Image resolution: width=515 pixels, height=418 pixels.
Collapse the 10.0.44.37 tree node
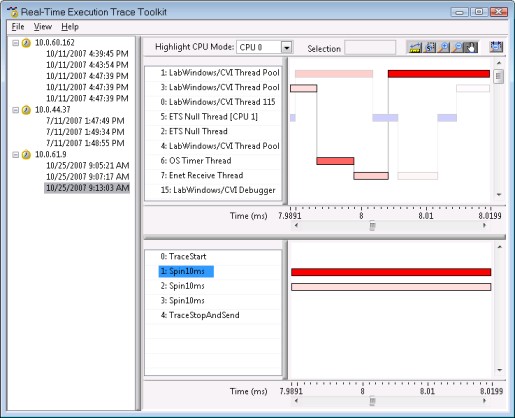point(15,110)
